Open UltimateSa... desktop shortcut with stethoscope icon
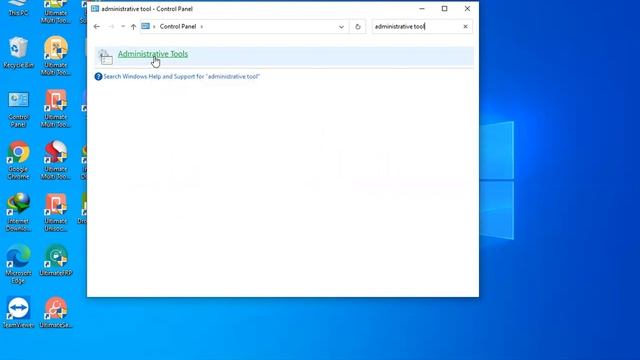 (x=56, y=312)
